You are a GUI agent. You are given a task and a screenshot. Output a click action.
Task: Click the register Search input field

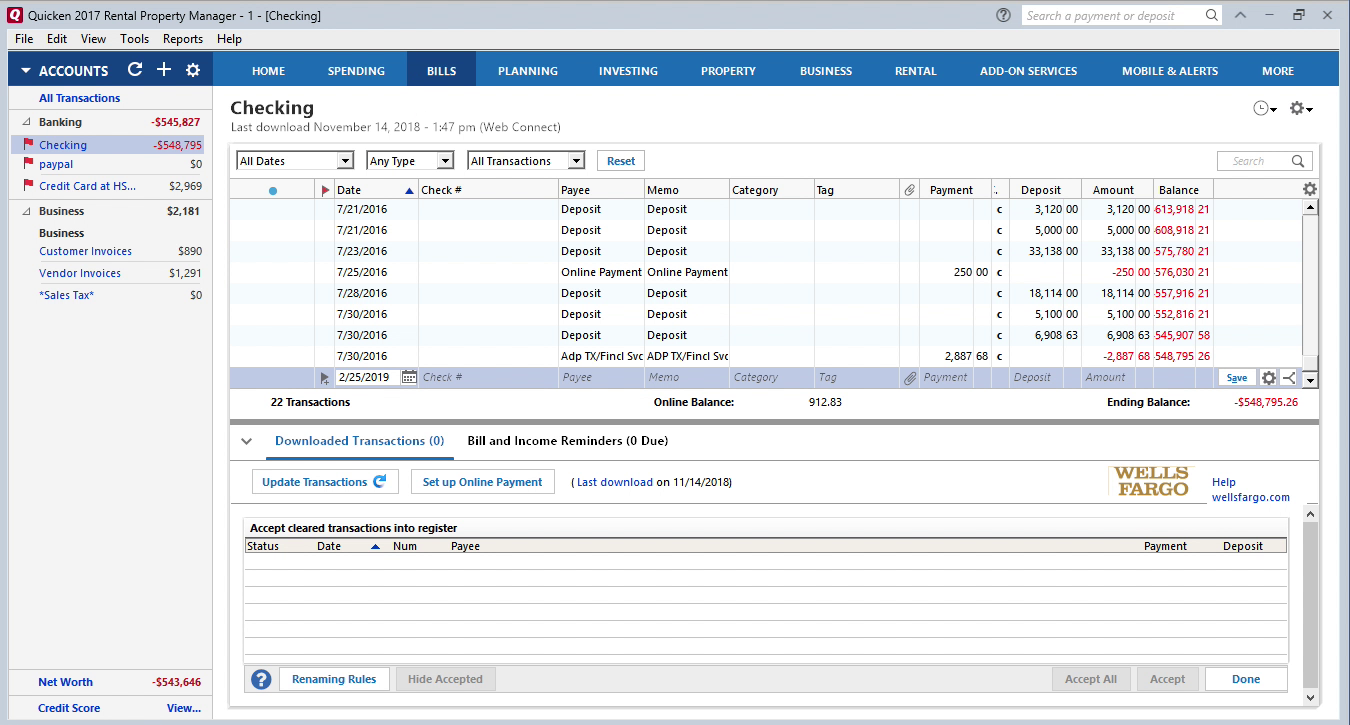(x=1254, y=161)
